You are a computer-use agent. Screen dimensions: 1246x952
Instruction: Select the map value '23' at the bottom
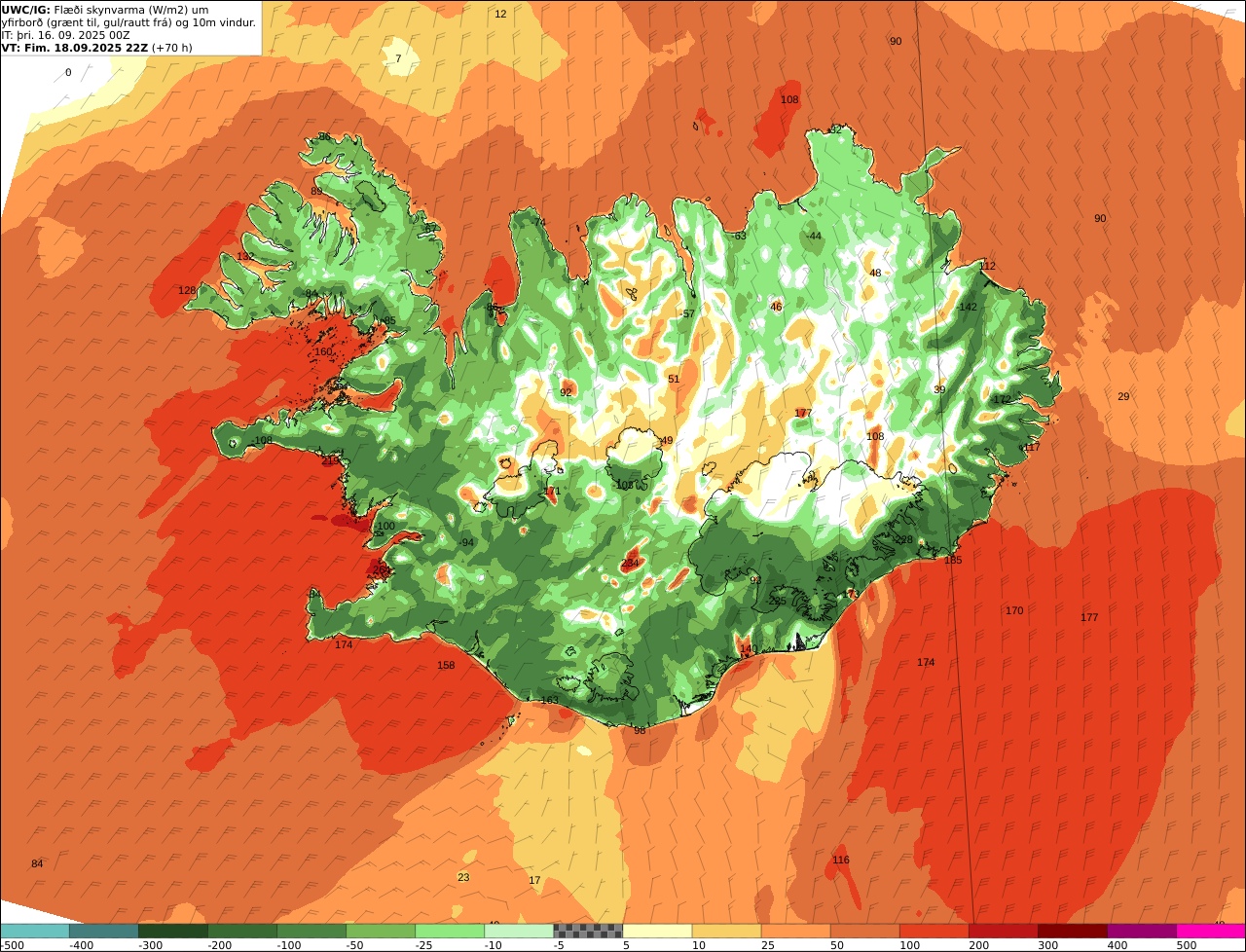(463, 878)
